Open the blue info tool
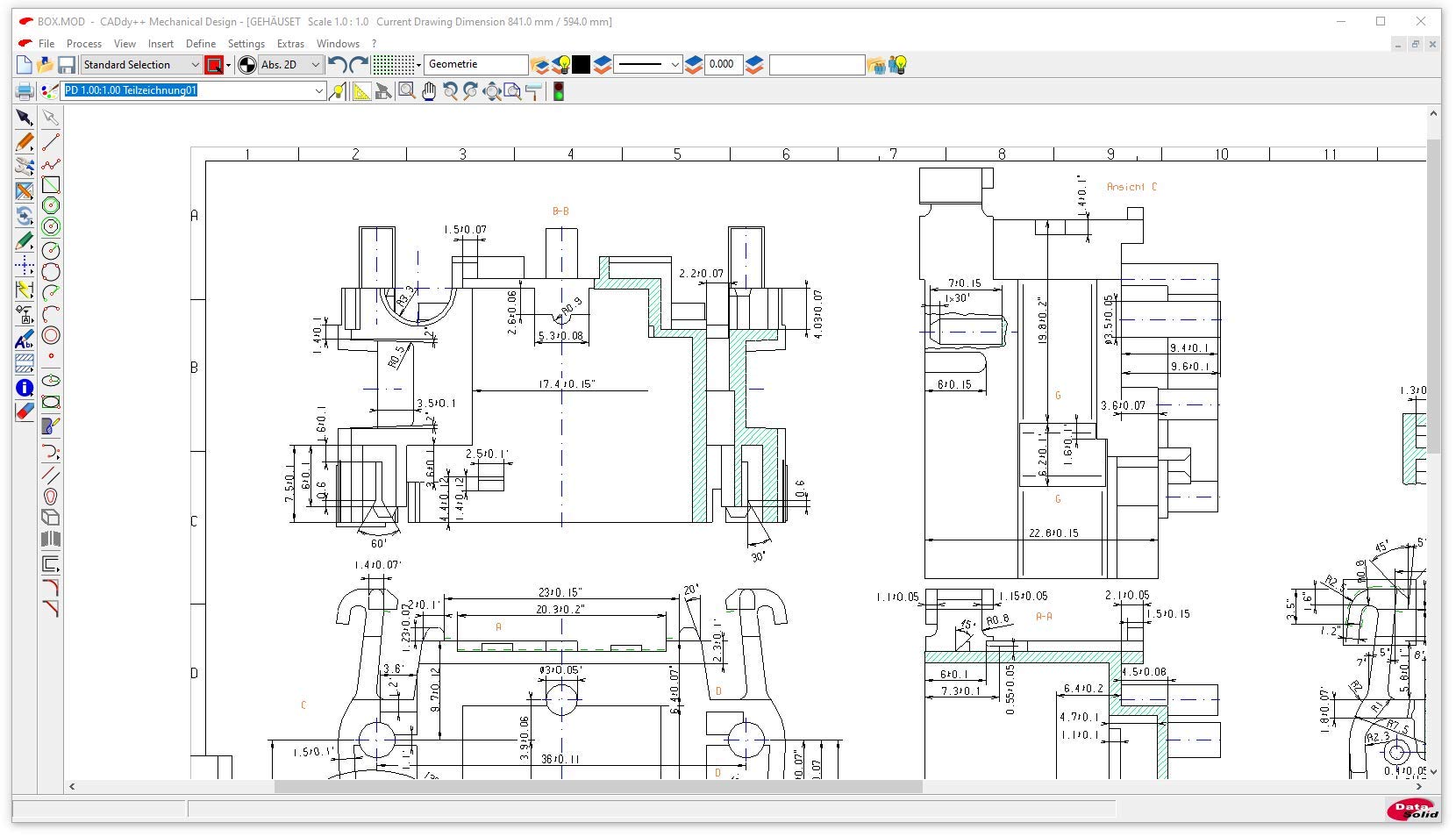The width and height of the screenshot is (1456, 837). [25, 388]
